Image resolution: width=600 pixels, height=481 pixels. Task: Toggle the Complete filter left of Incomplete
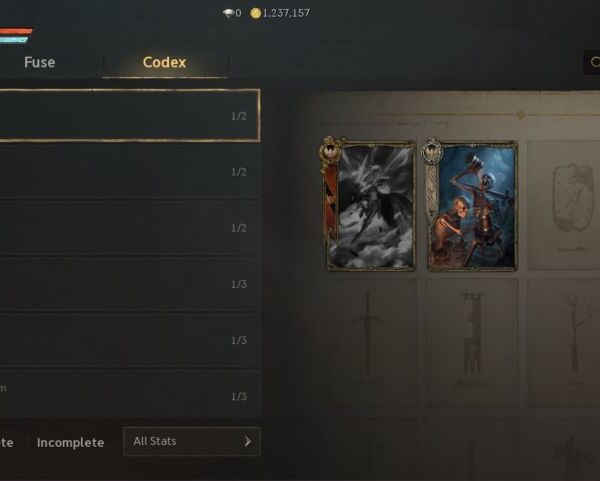coord(7,443)
